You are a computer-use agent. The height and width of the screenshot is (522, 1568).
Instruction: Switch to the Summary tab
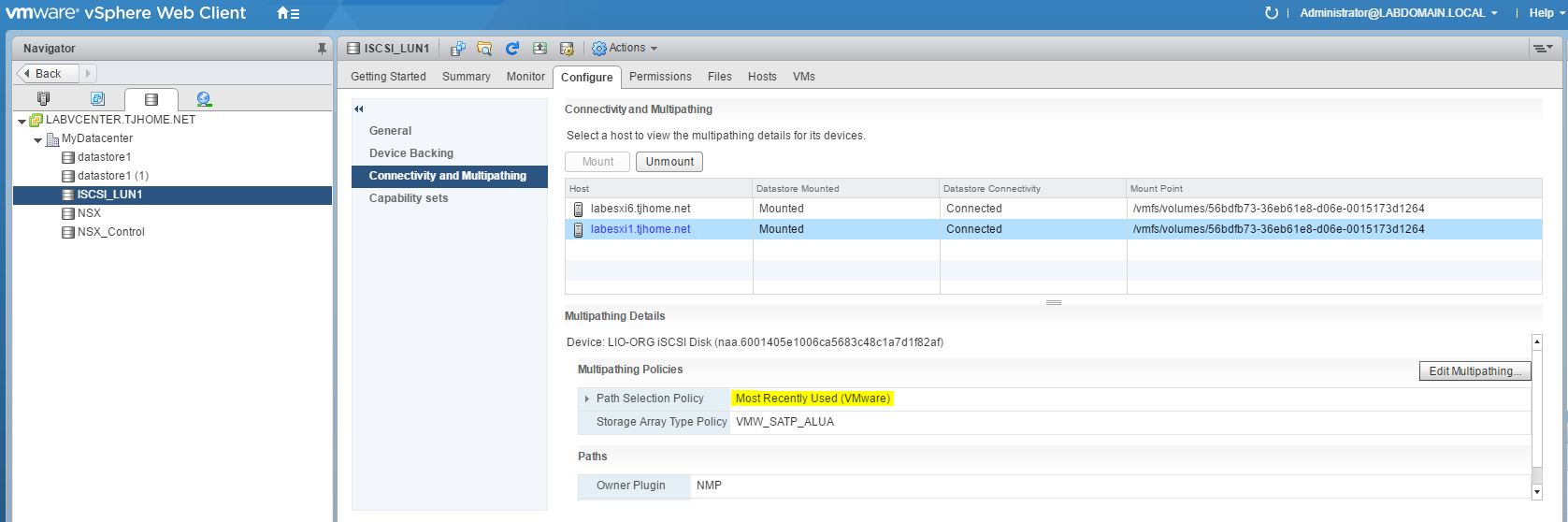point(466,77)
